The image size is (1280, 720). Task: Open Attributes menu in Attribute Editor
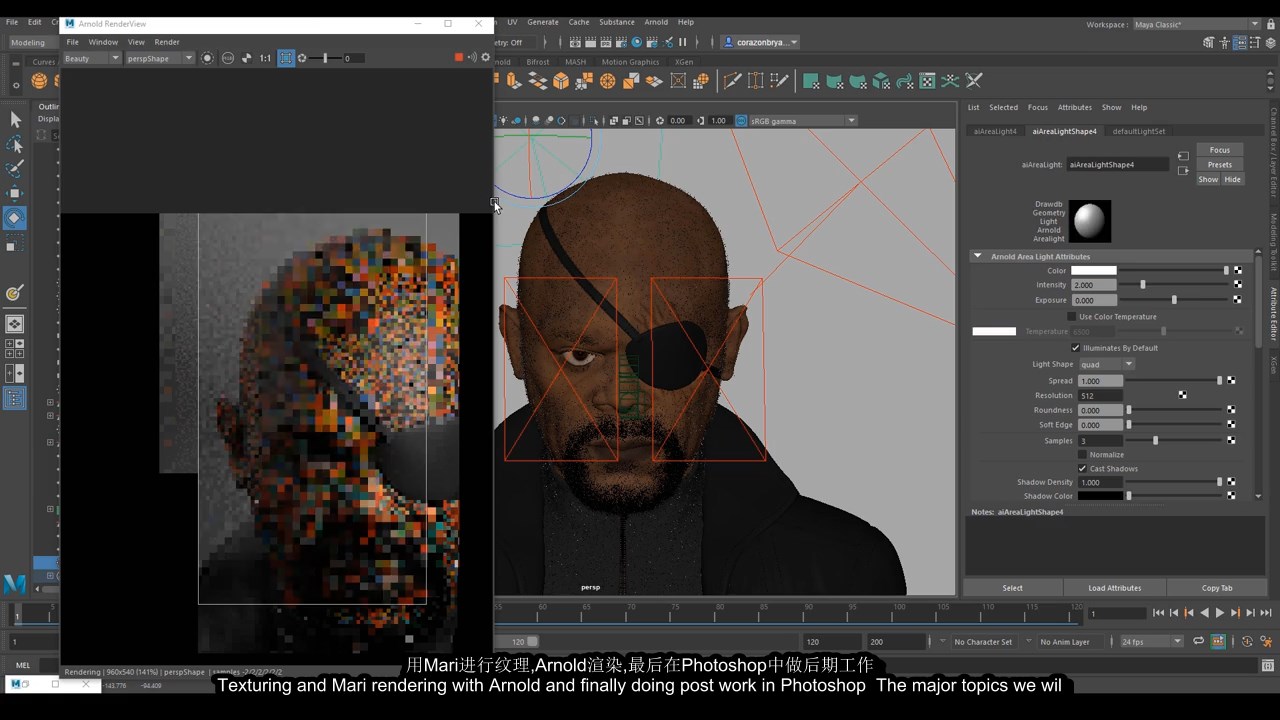point(1075,107)
